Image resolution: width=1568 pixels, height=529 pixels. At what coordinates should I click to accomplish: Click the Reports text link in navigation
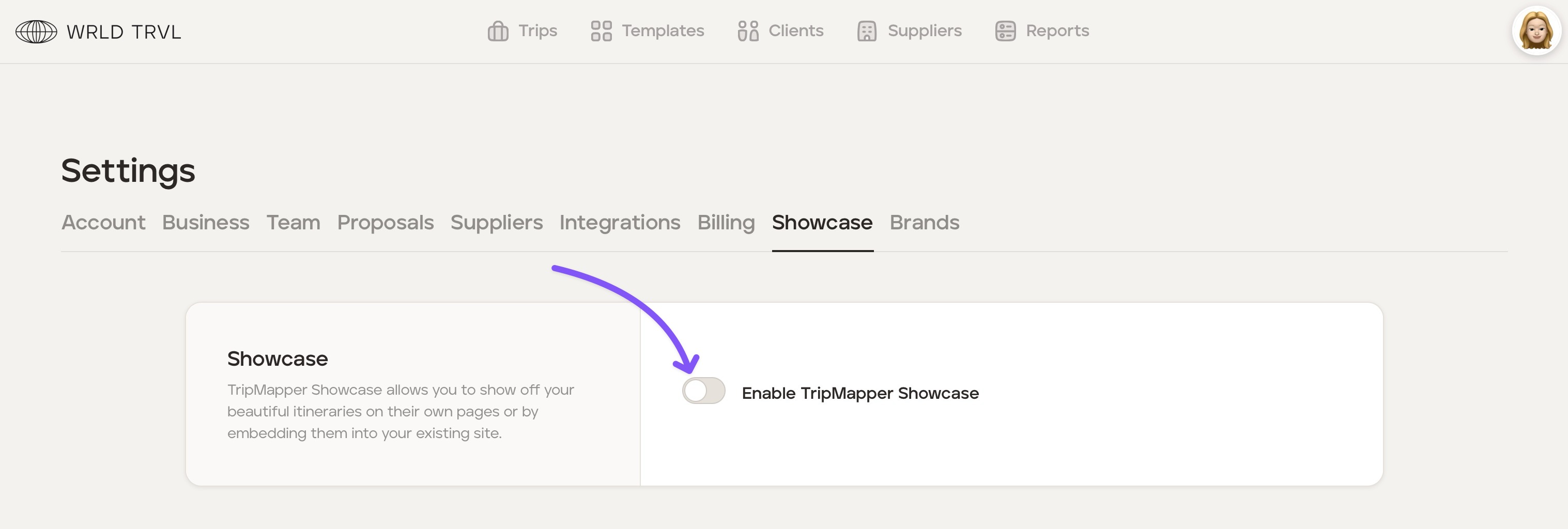[x=1057, y=31]
